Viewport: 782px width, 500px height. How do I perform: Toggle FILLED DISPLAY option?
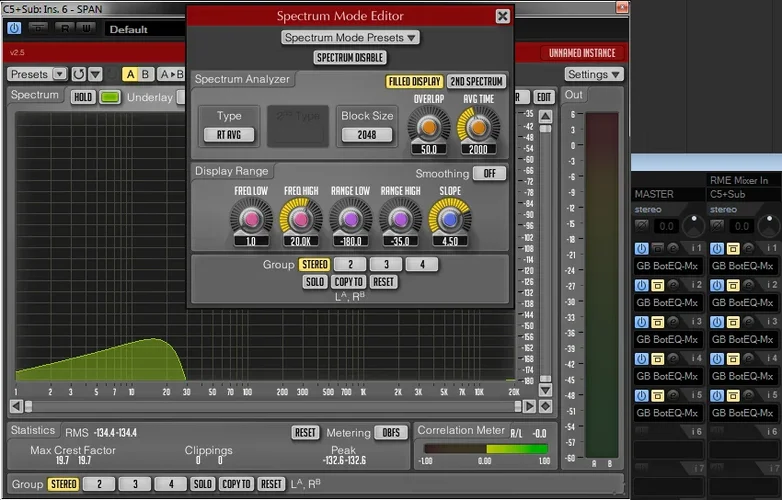click(414, 81)
